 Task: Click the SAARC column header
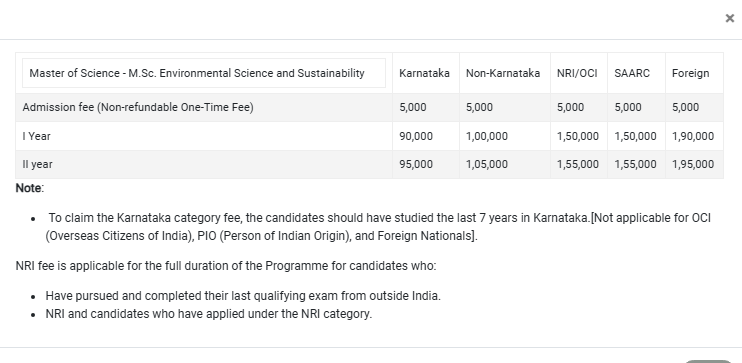click(x=632, y=73)
